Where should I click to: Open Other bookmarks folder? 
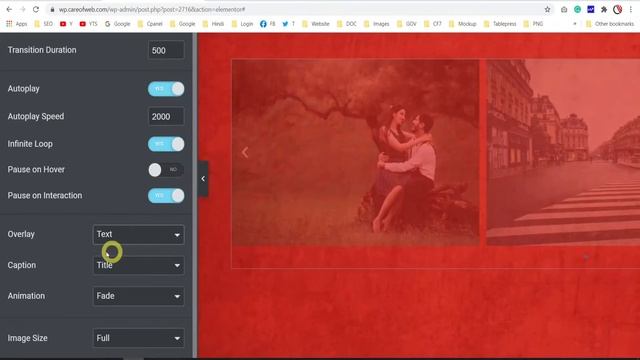tap(610, 24)
